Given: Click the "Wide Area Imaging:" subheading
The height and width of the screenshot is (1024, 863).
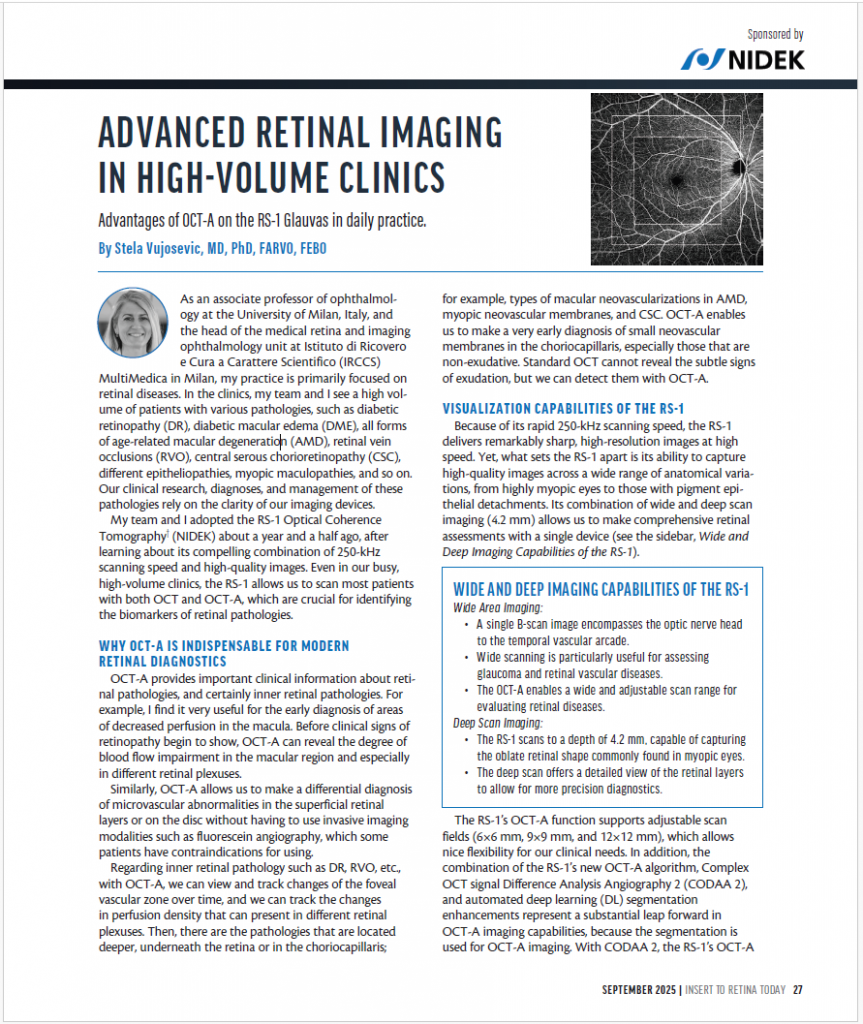Looking at the screenshot, I should tap(498, 607).
